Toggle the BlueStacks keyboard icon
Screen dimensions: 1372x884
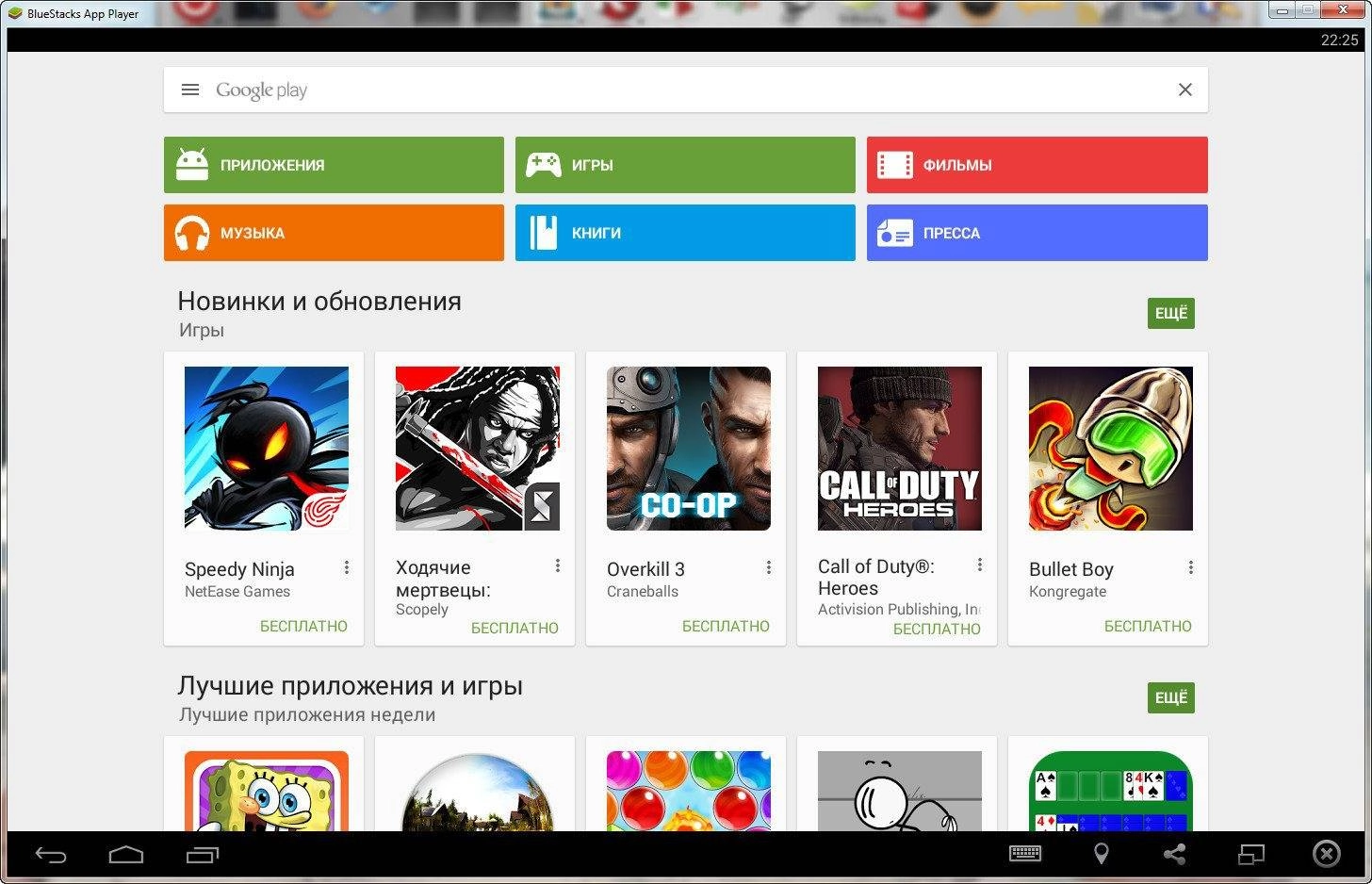click(1025, 854)
